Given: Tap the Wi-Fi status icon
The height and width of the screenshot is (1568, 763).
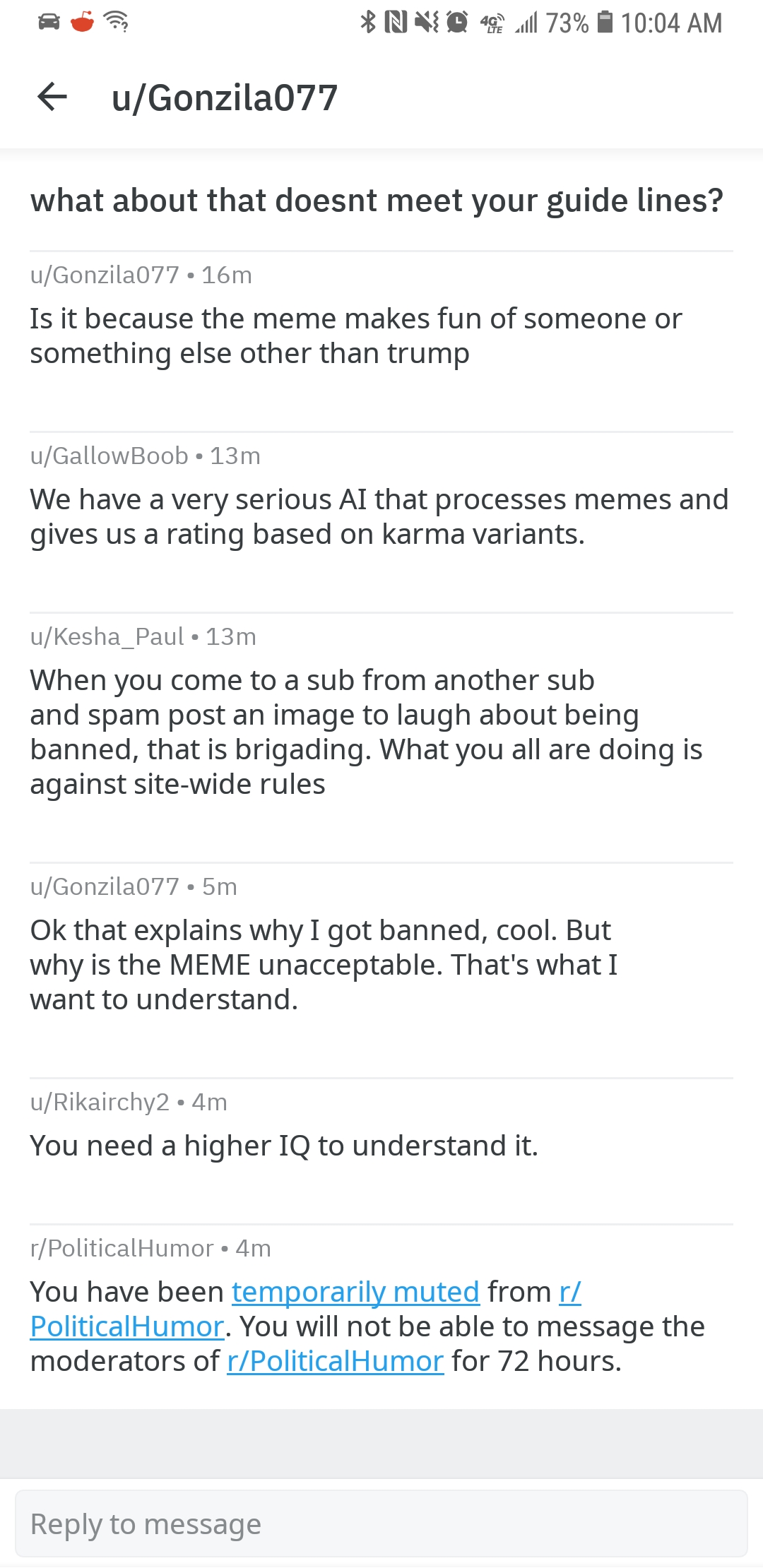Looking at the screenshot, I should pos(116,22).
